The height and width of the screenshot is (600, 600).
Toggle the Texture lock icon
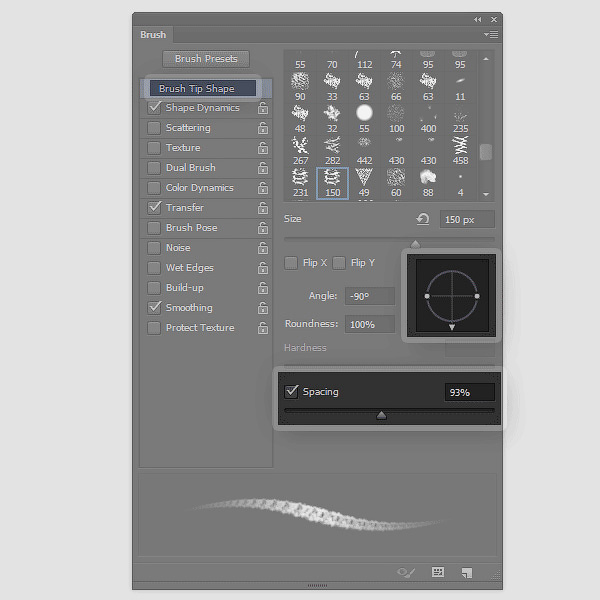pos(263,148)
